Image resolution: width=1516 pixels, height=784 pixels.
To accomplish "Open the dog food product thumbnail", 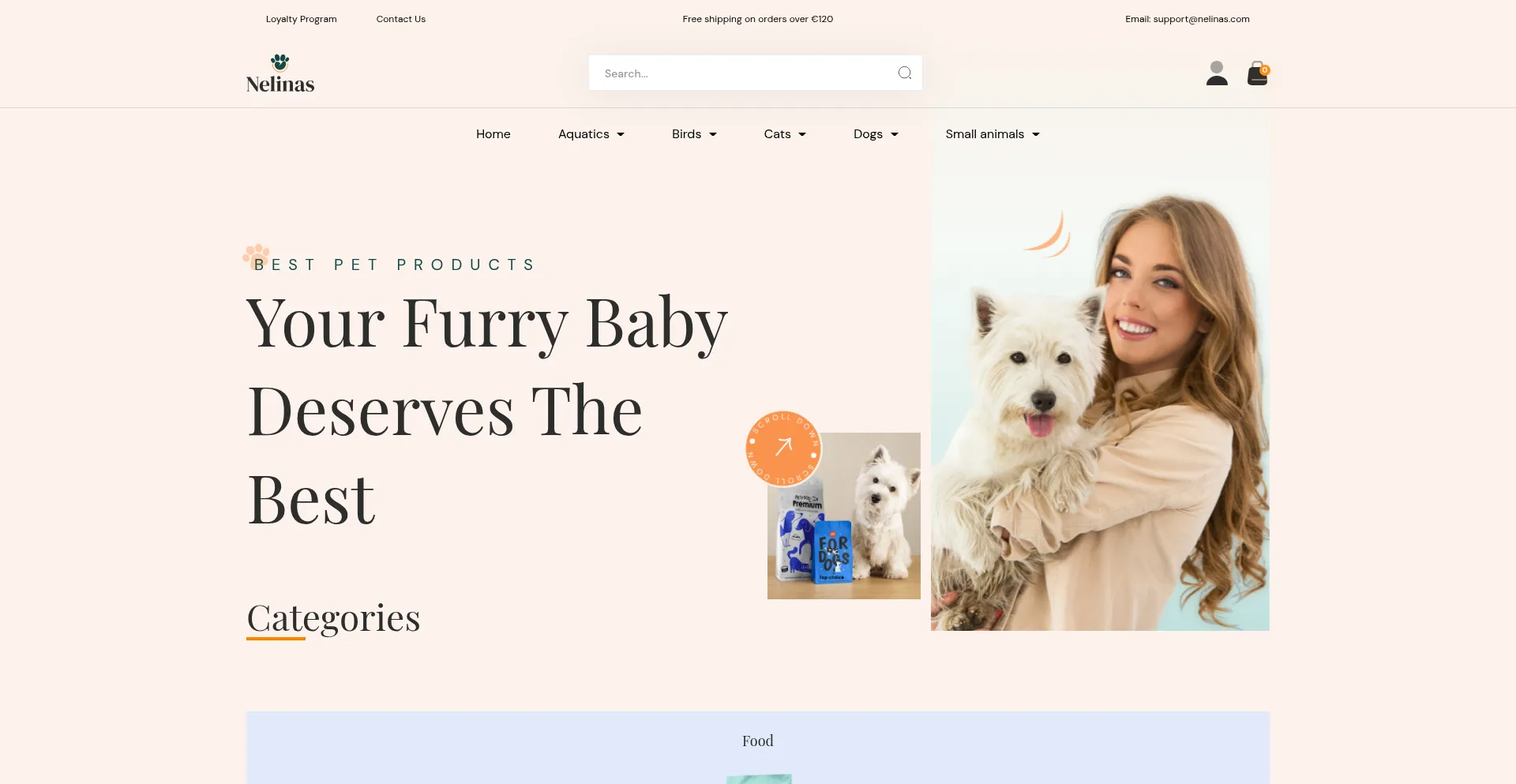I will tap(844, 516).
